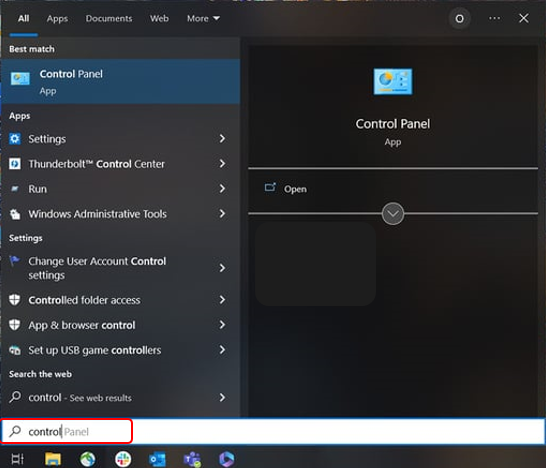Launch the green globe browser in taskbar
546x468 pixels.
(88, 459)
